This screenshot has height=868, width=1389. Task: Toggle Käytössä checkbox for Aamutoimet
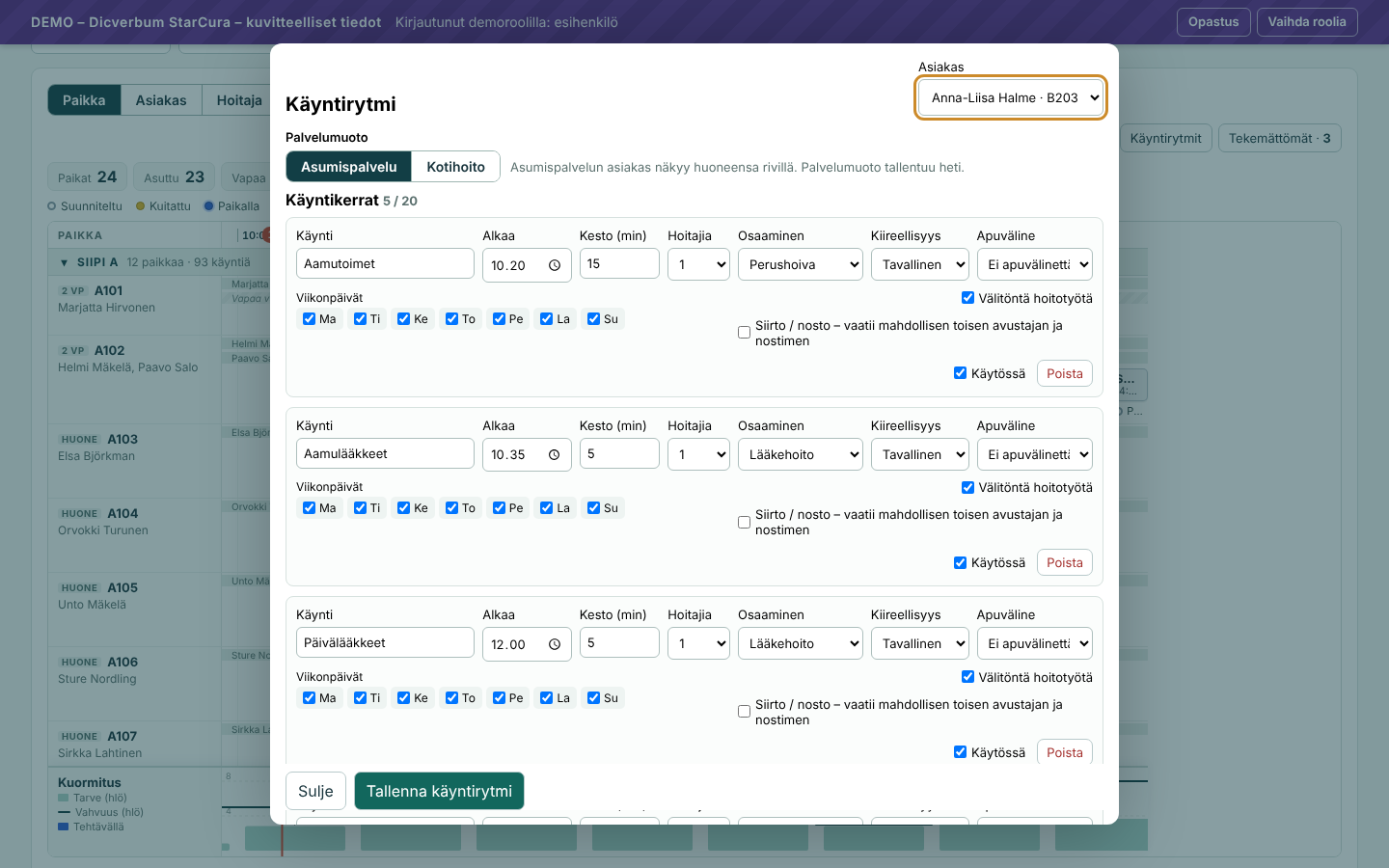pyautogui.click(x=960, y=373)
